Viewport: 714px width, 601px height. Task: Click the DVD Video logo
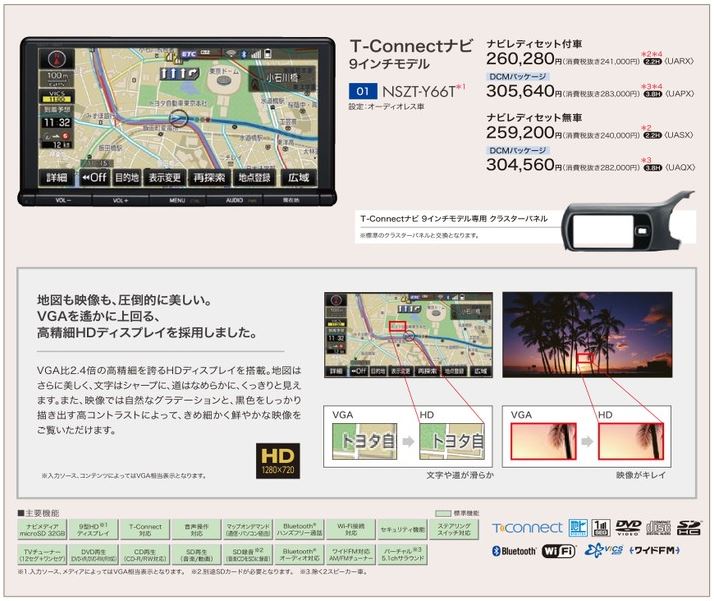point(628,527)
